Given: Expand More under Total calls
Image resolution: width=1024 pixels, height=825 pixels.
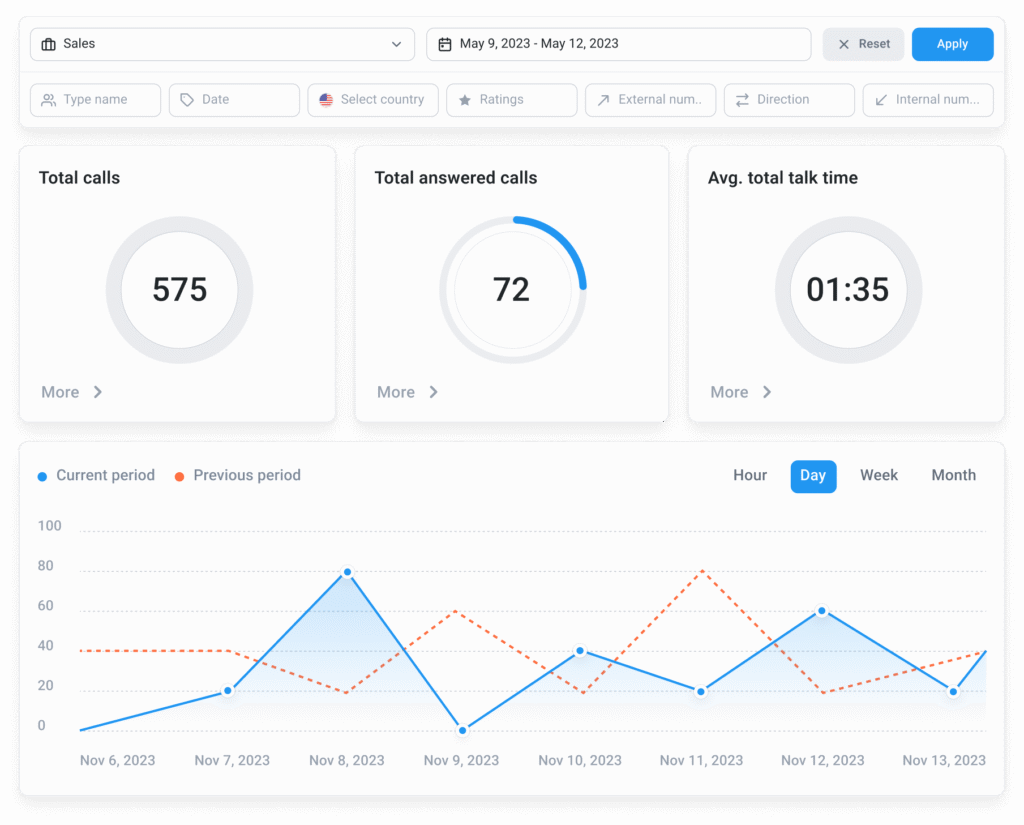Looking at the screenshot, I should (63, 392).
